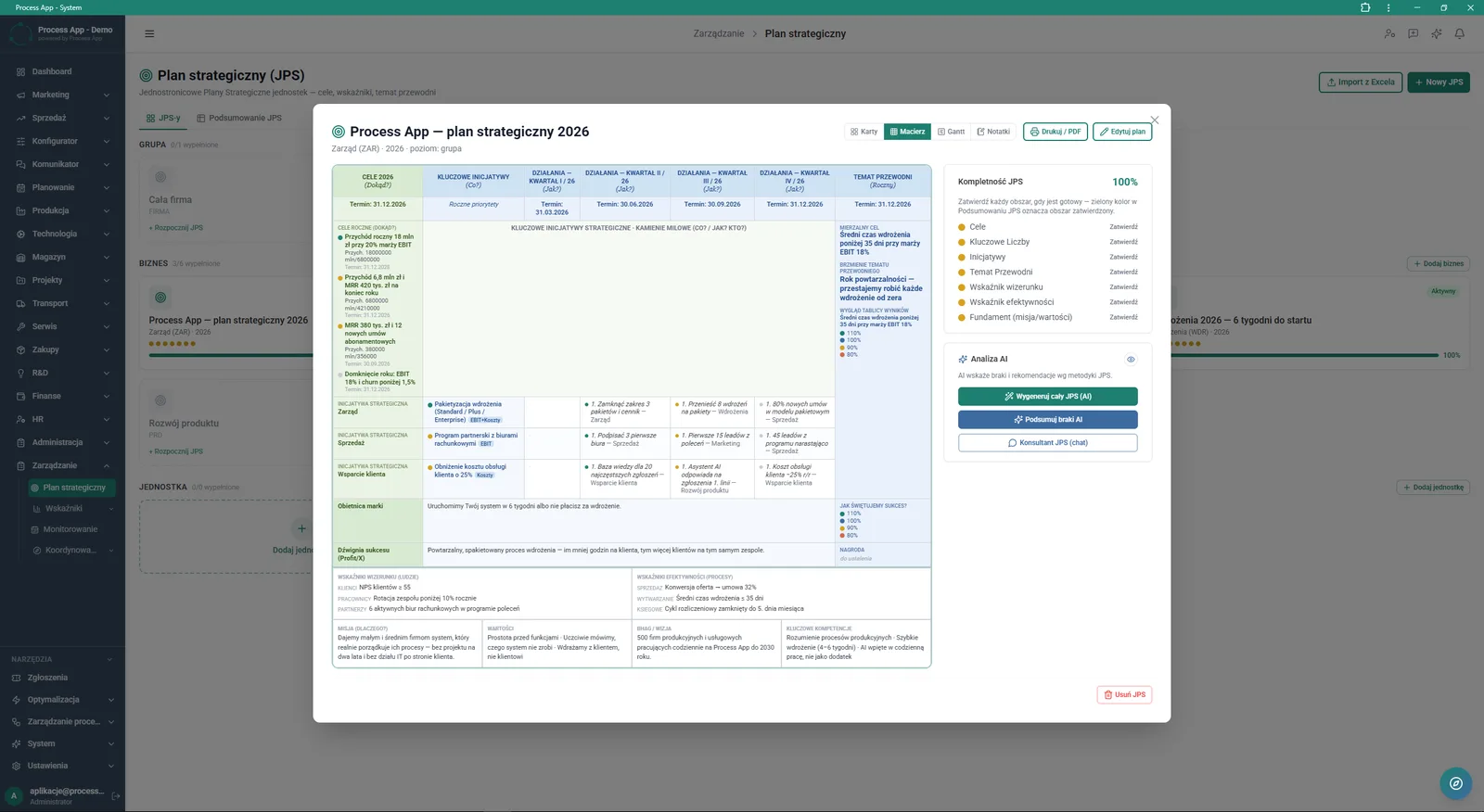Image resolution: width=1484 pixels, height=812 pixels.
Task: Open the messages icon in top bar
Action: click(x=1413, y=33)
